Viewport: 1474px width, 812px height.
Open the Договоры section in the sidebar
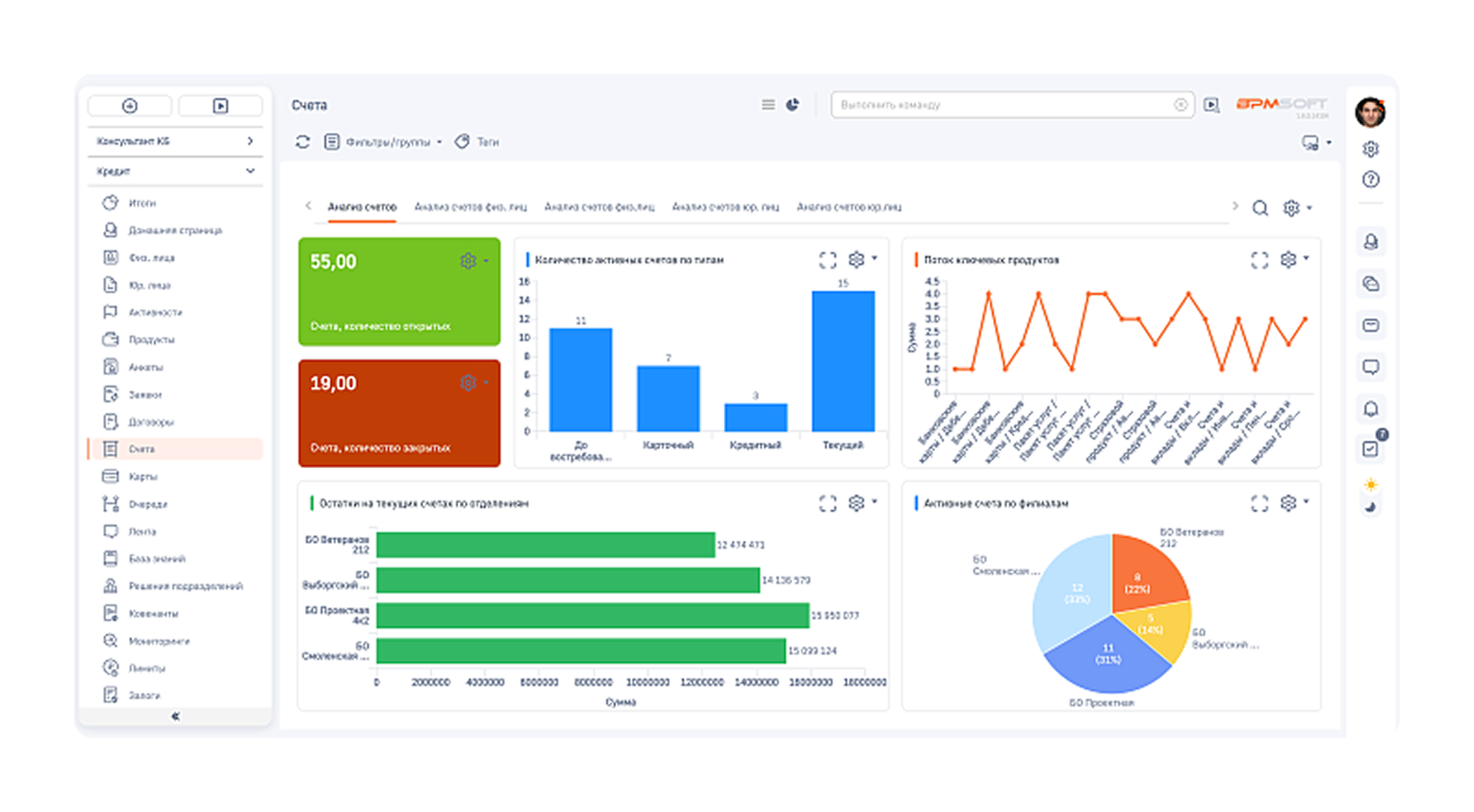pos(176,422)
